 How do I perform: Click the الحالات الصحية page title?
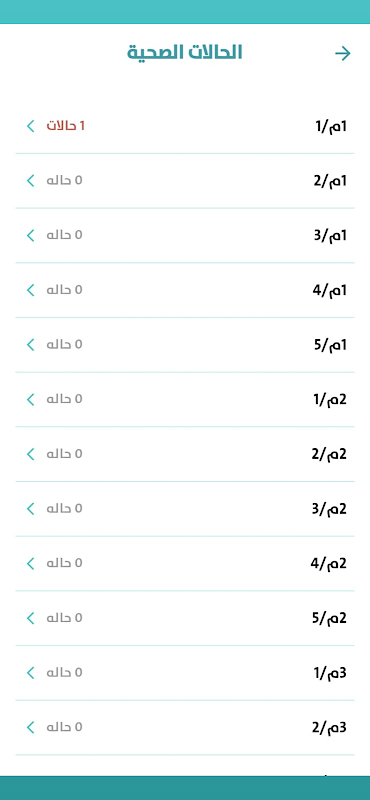[185, 52]
